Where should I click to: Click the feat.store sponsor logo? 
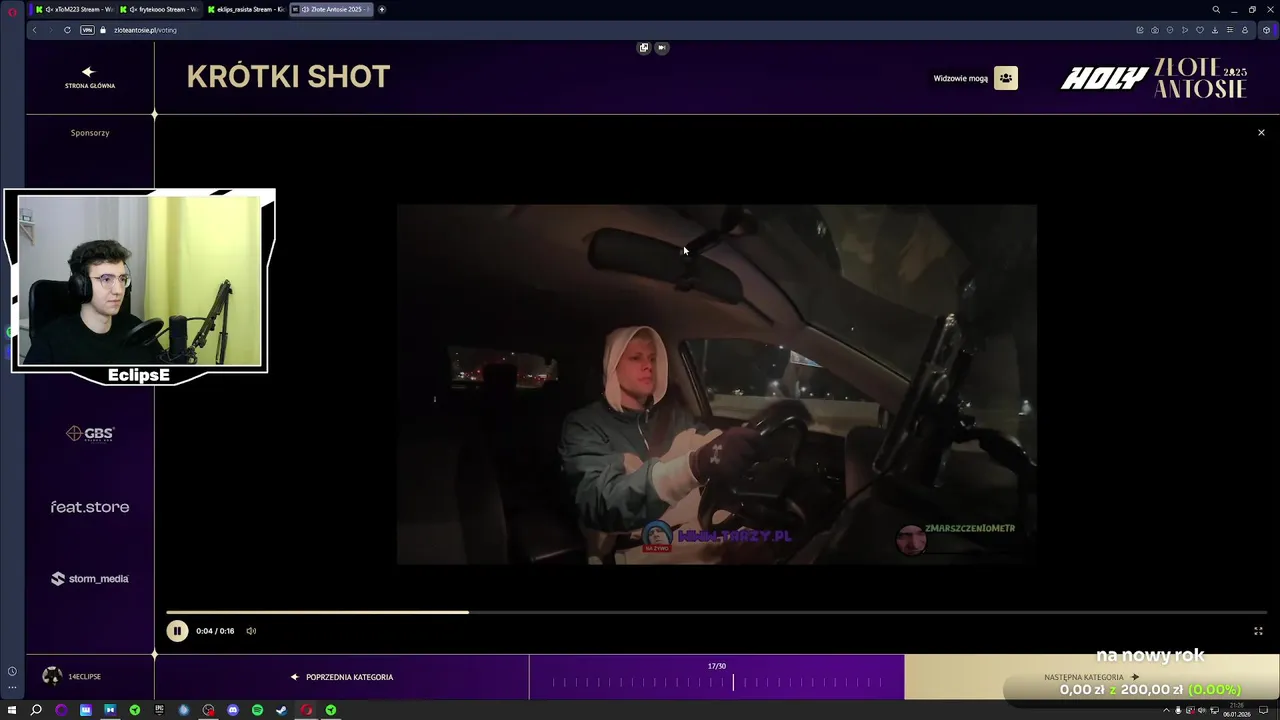click(90, 507)
